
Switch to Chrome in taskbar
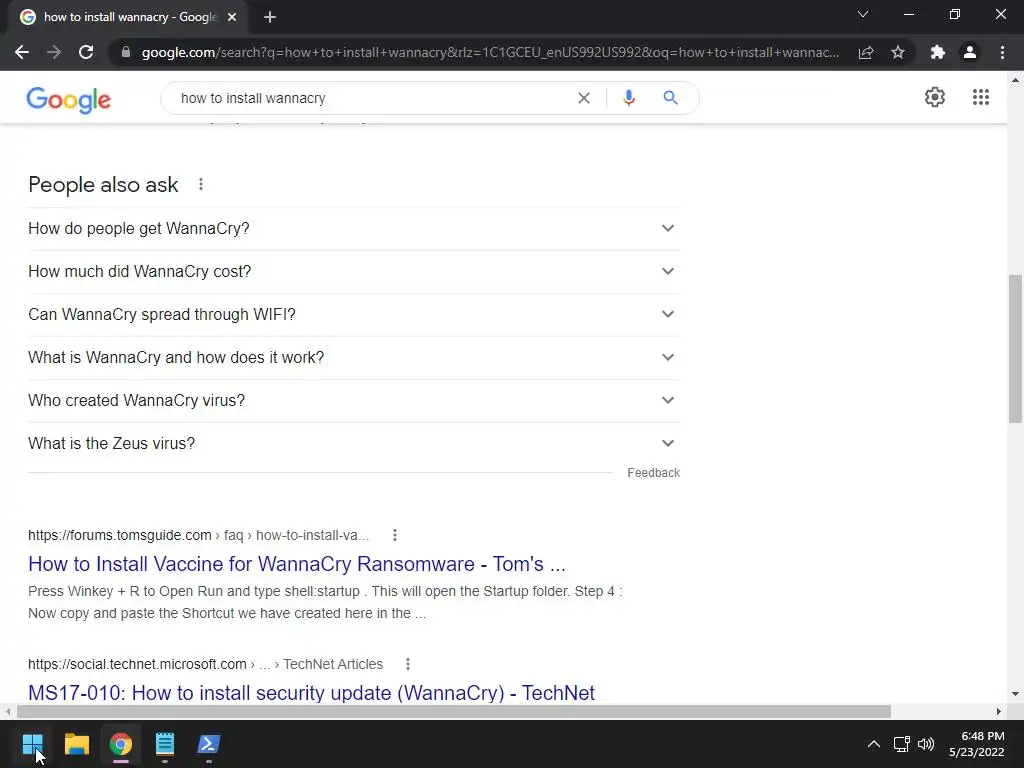coord(121,744)
